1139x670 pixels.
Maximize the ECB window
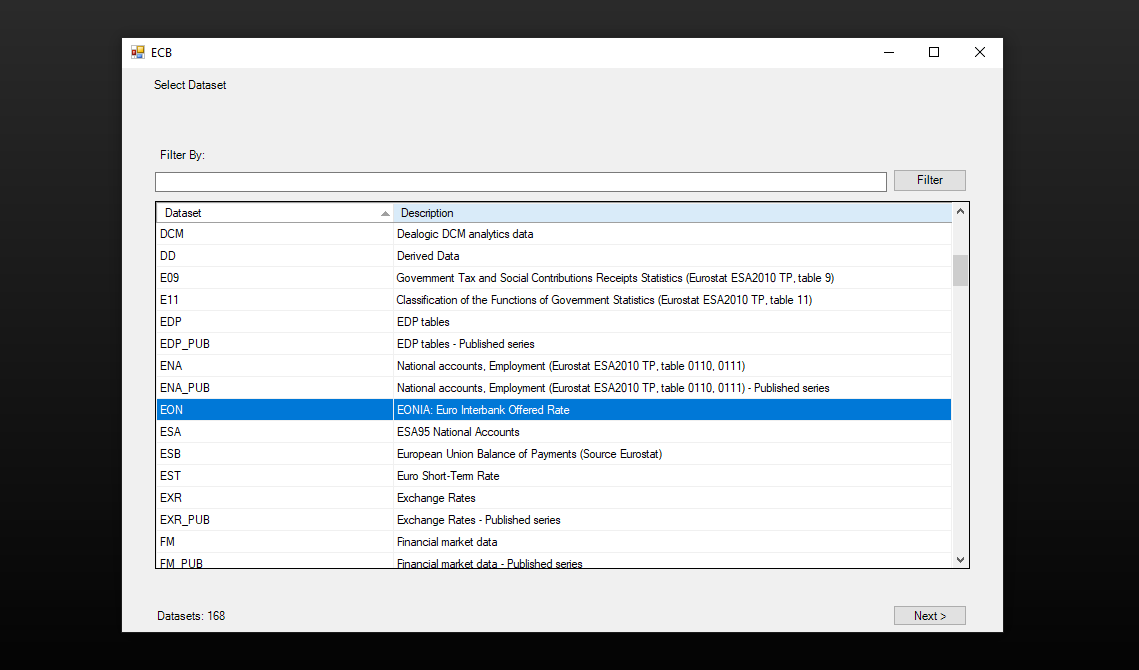933,53
